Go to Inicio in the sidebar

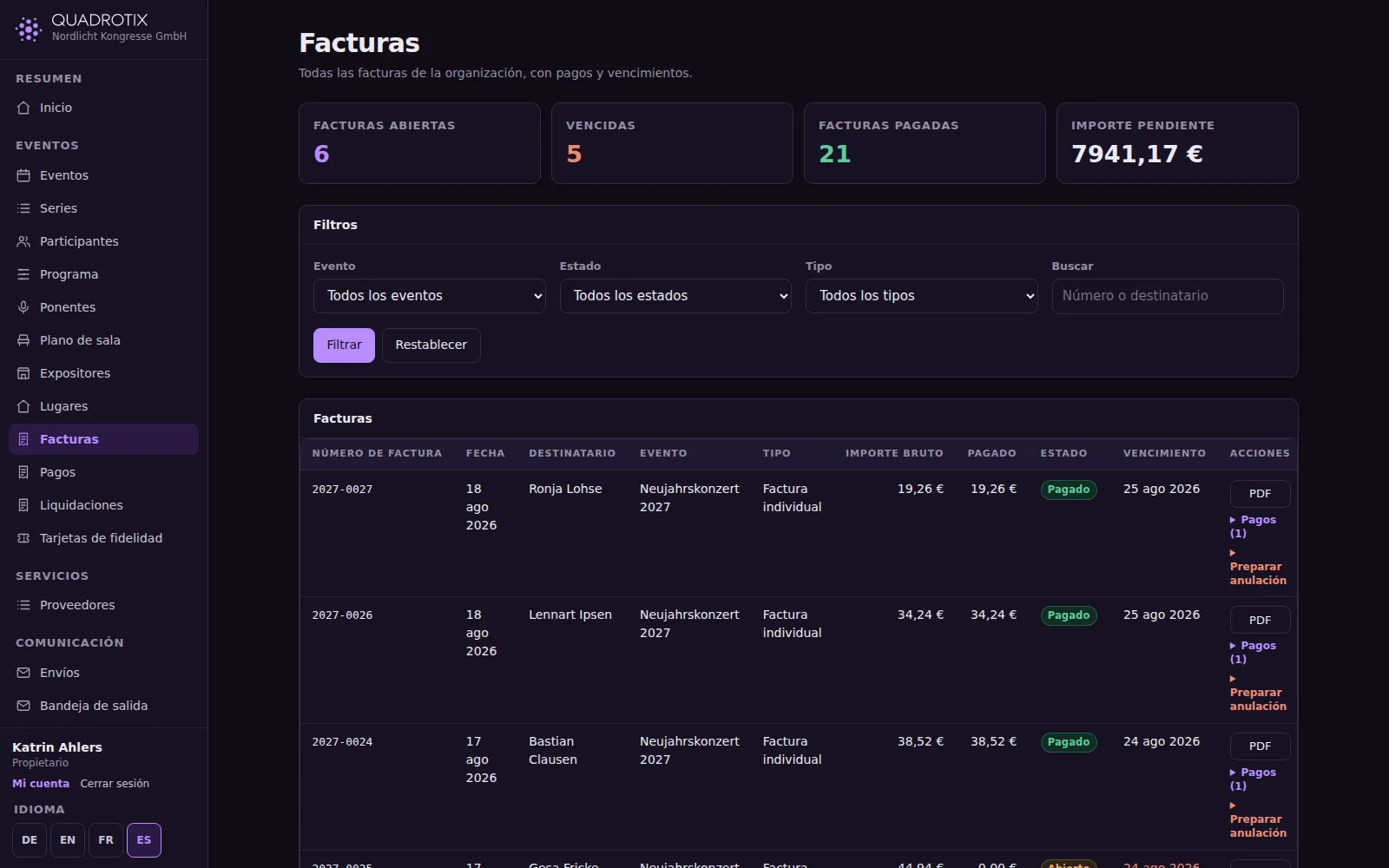point(103,108)
